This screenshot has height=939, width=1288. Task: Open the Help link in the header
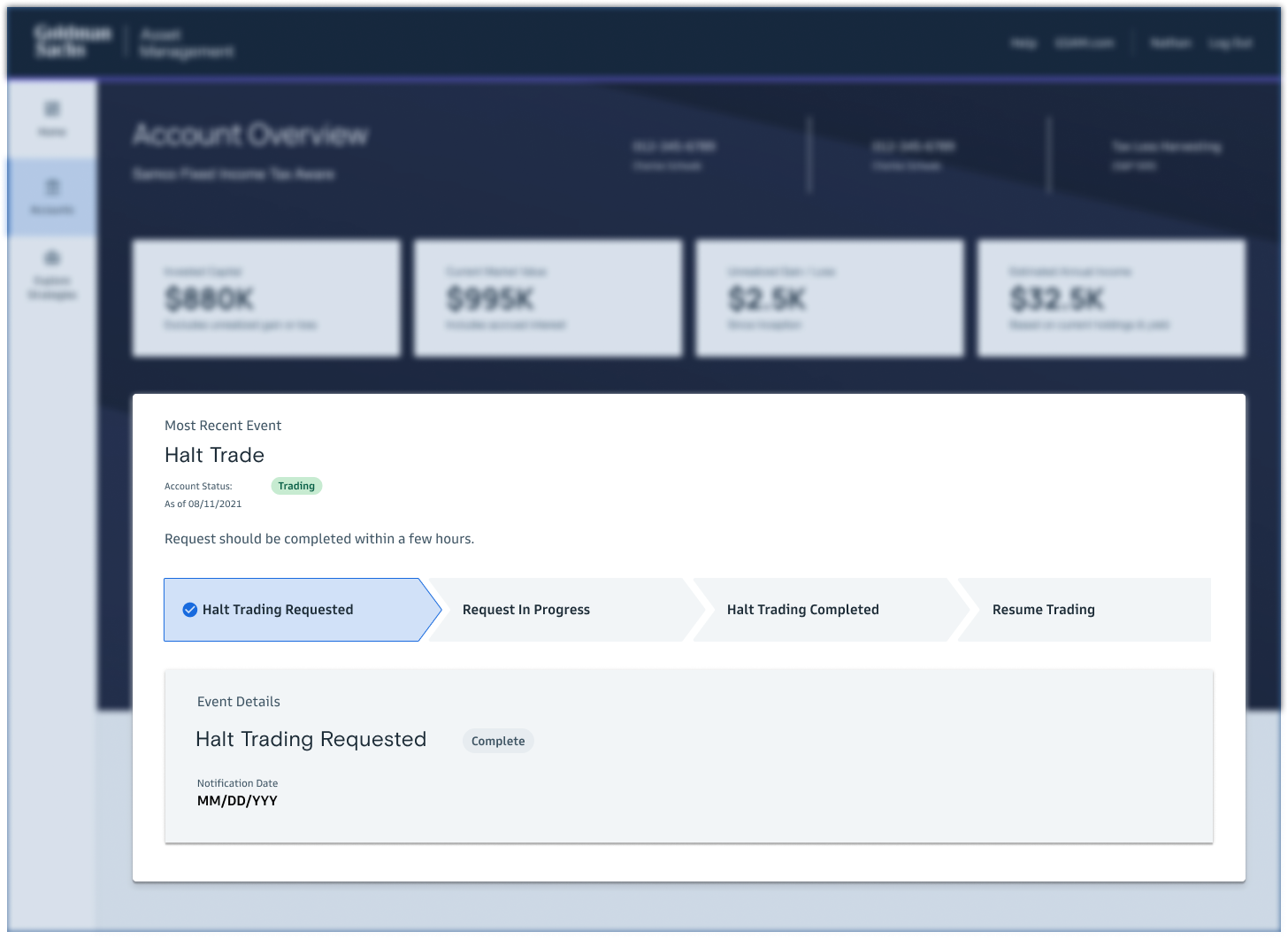[x=1023, y=43]
